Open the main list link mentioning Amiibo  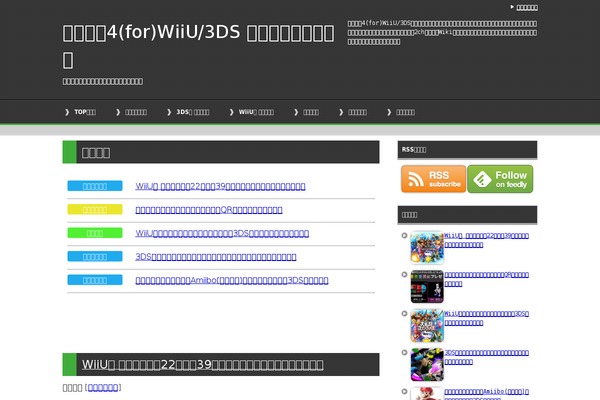coord(232,281)
